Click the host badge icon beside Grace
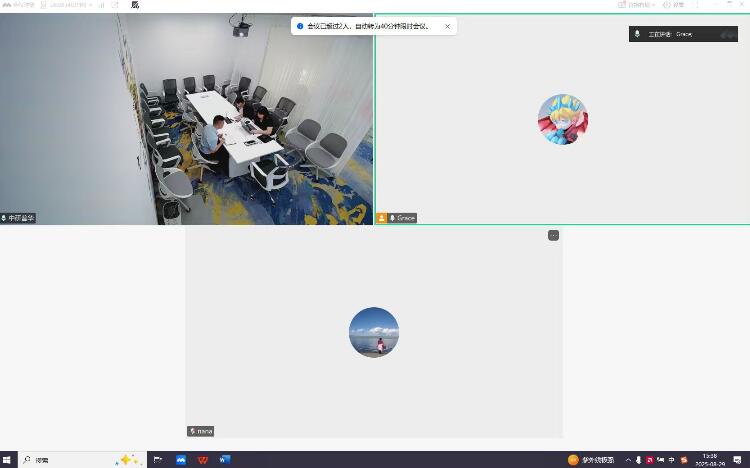 [x=382, y=218]
